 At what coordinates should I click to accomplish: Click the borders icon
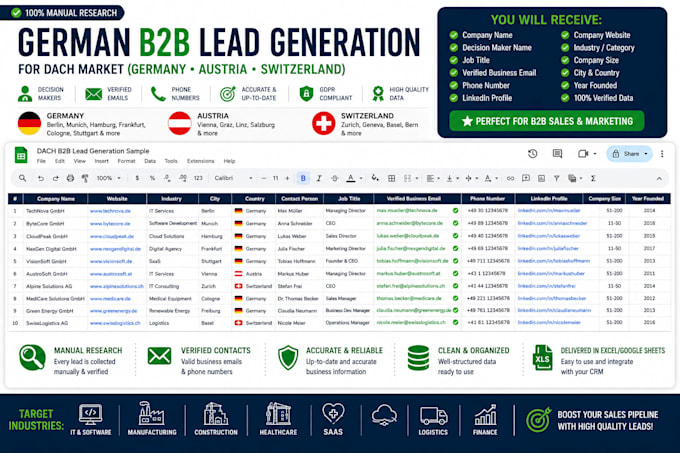click(x=391, y=178)
